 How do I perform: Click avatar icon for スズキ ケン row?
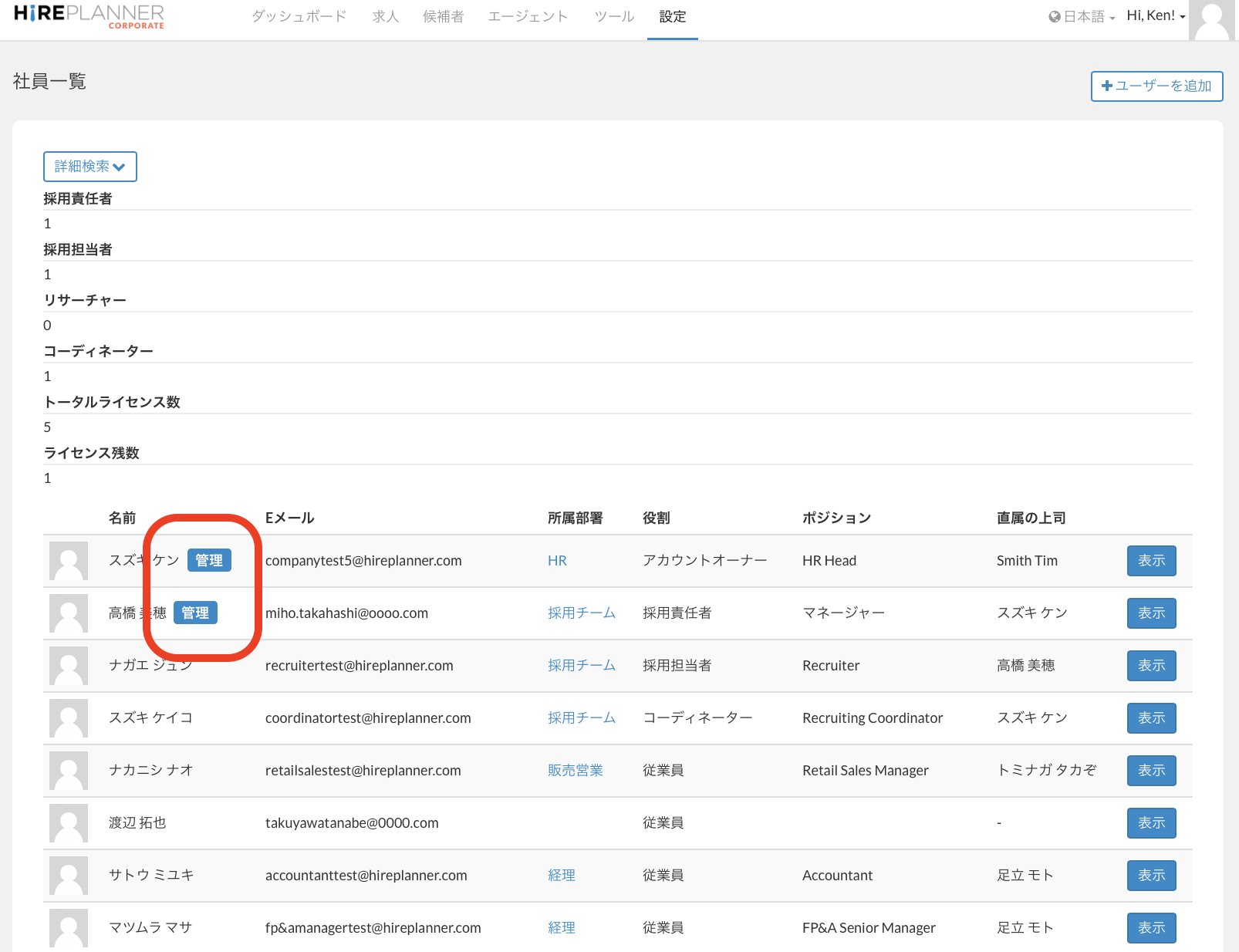[69, 561]
